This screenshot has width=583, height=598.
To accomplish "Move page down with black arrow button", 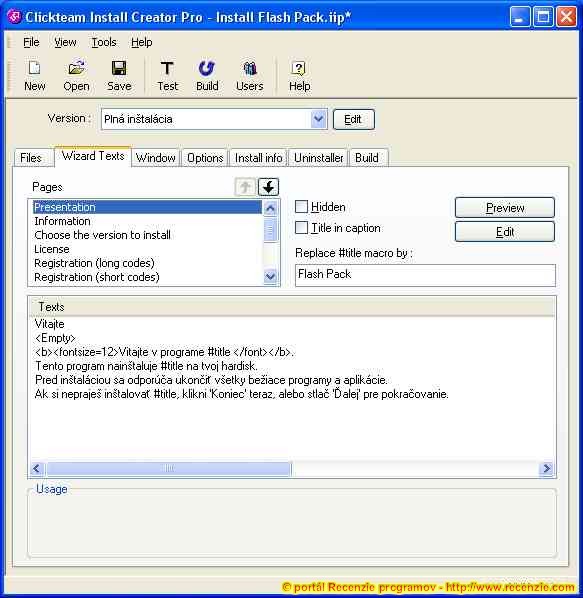I will (268, 187).
